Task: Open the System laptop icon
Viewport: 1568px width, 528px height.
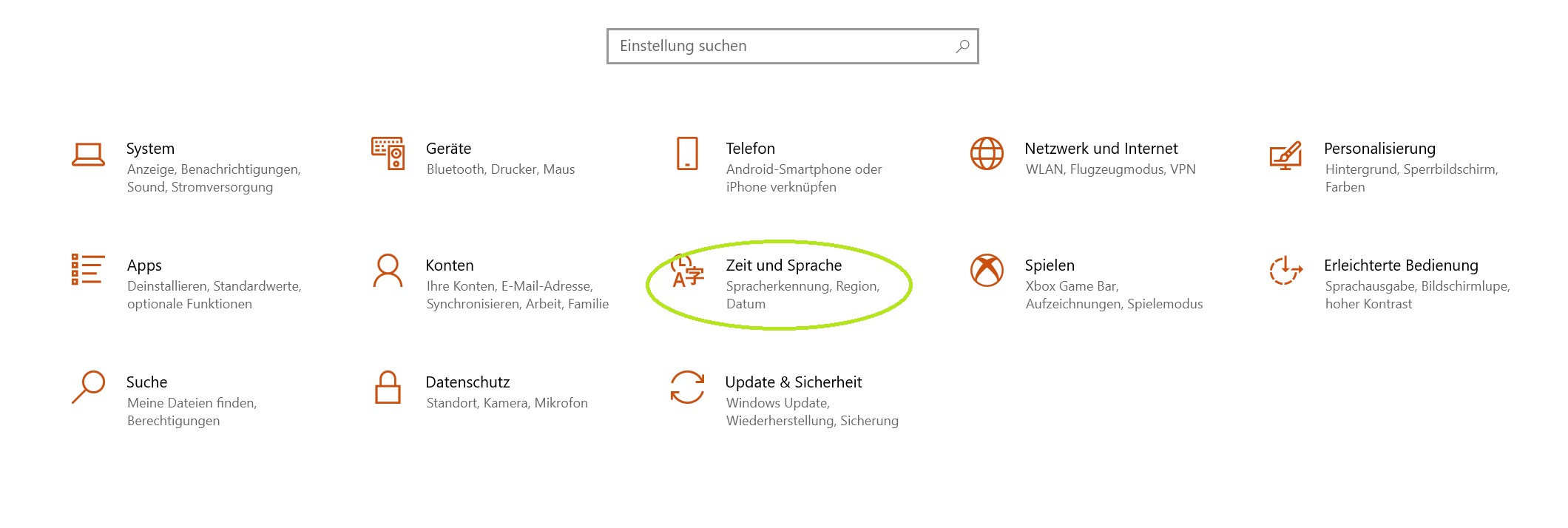Action: pyautogui.click(x=88, y=154)
